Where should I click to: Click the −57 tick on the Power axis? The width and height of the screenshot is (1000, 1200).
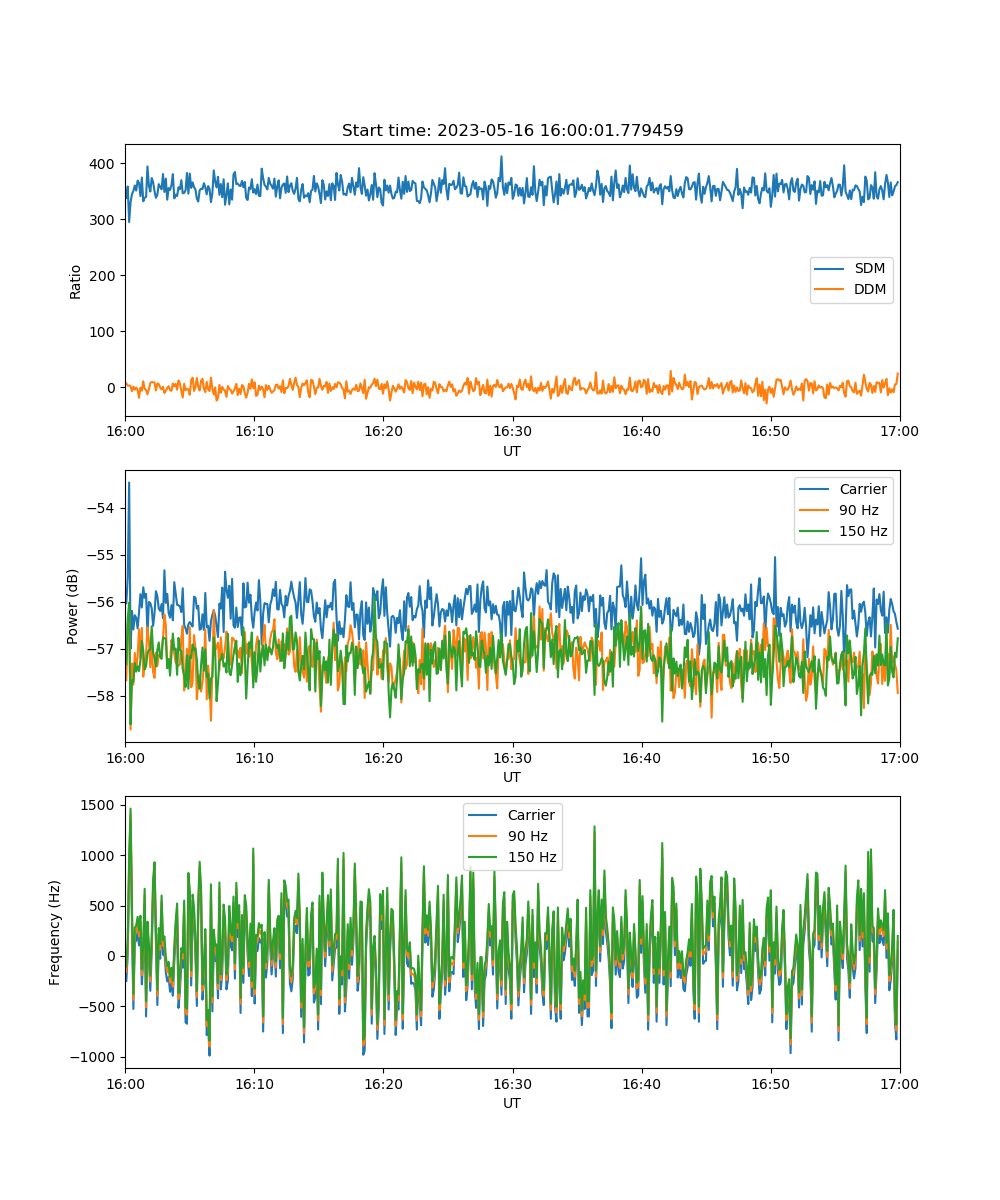tap(103, 649)
